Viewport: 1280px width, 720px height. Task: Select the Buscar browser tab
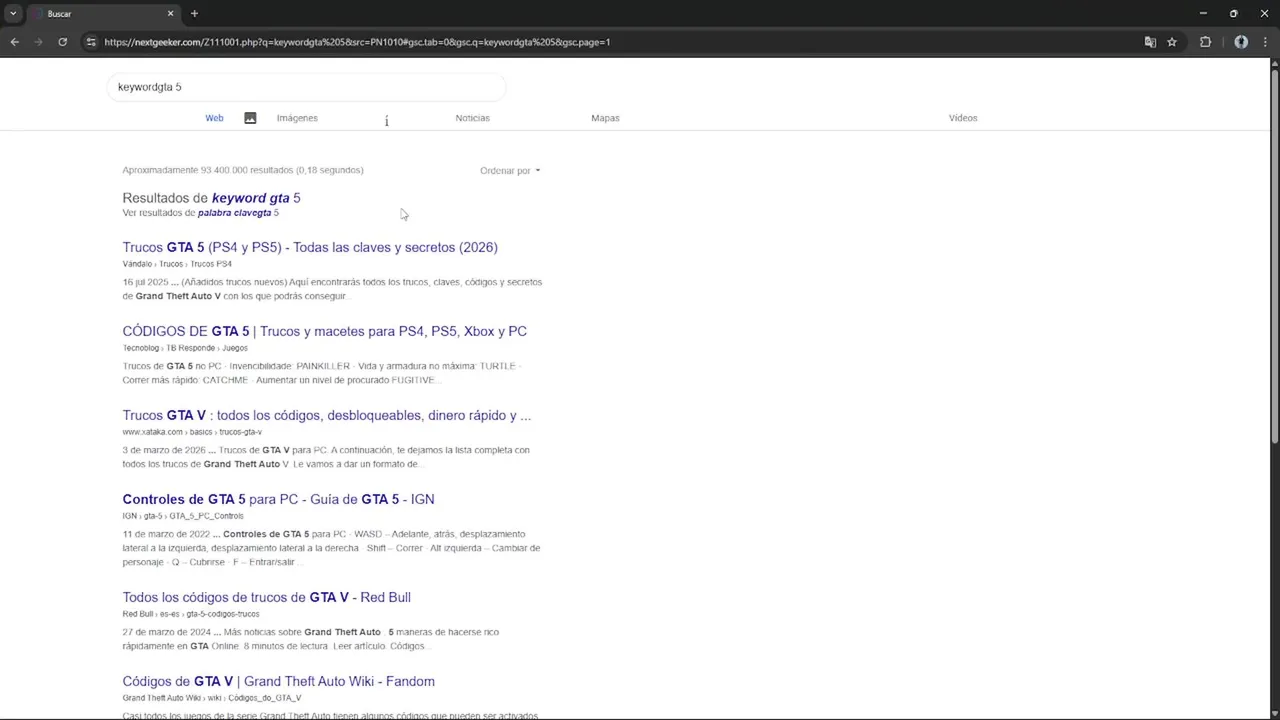(103, 14)
